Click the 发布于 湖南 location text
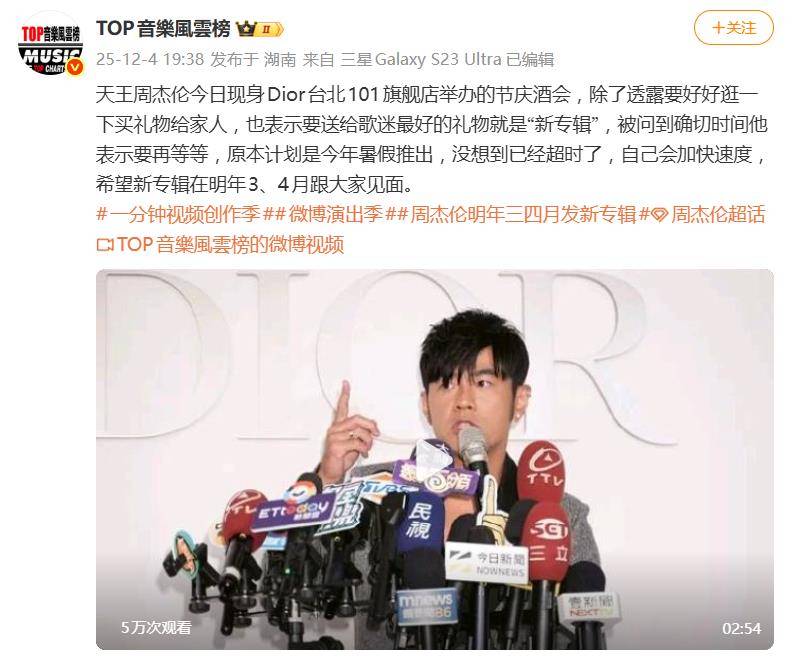 [x=253, y=60]
